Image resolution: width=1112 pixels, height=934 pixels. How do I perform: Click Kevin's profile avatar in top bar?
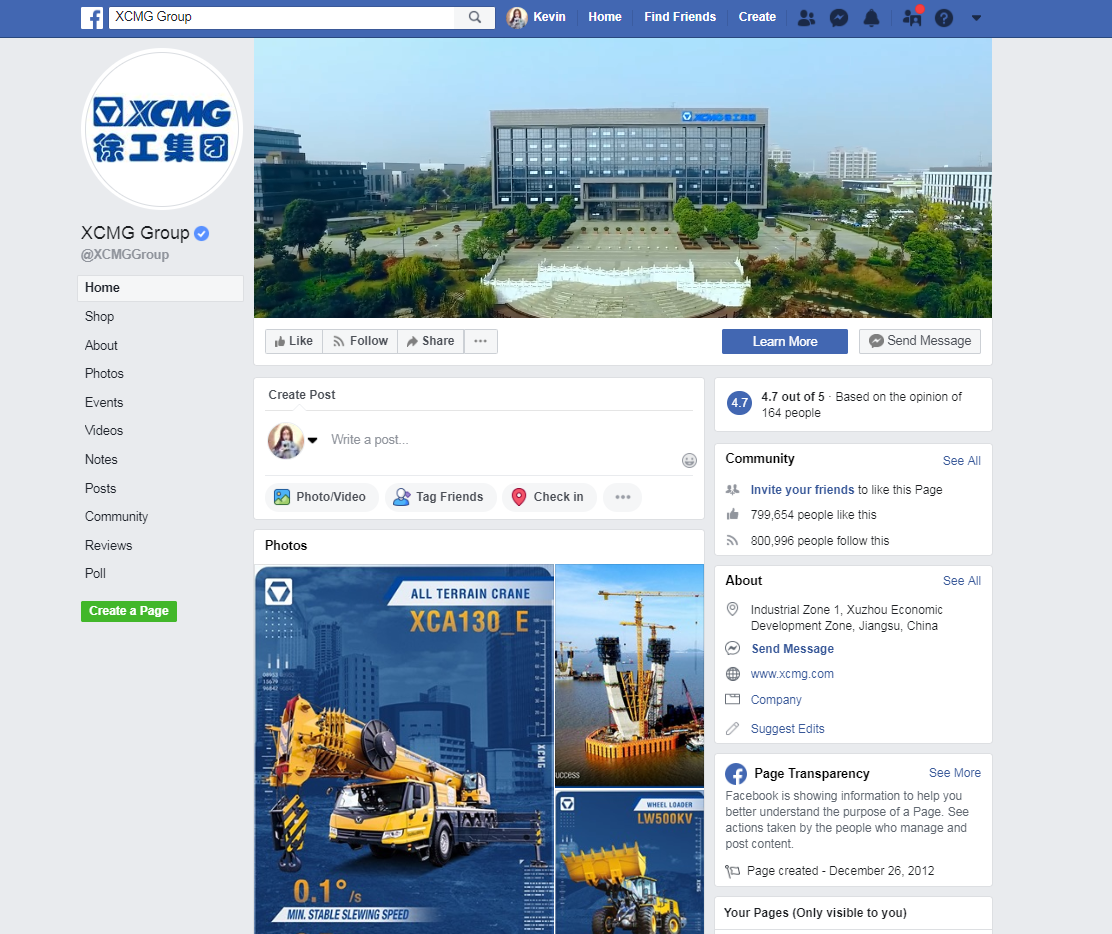tap(517, 17)
